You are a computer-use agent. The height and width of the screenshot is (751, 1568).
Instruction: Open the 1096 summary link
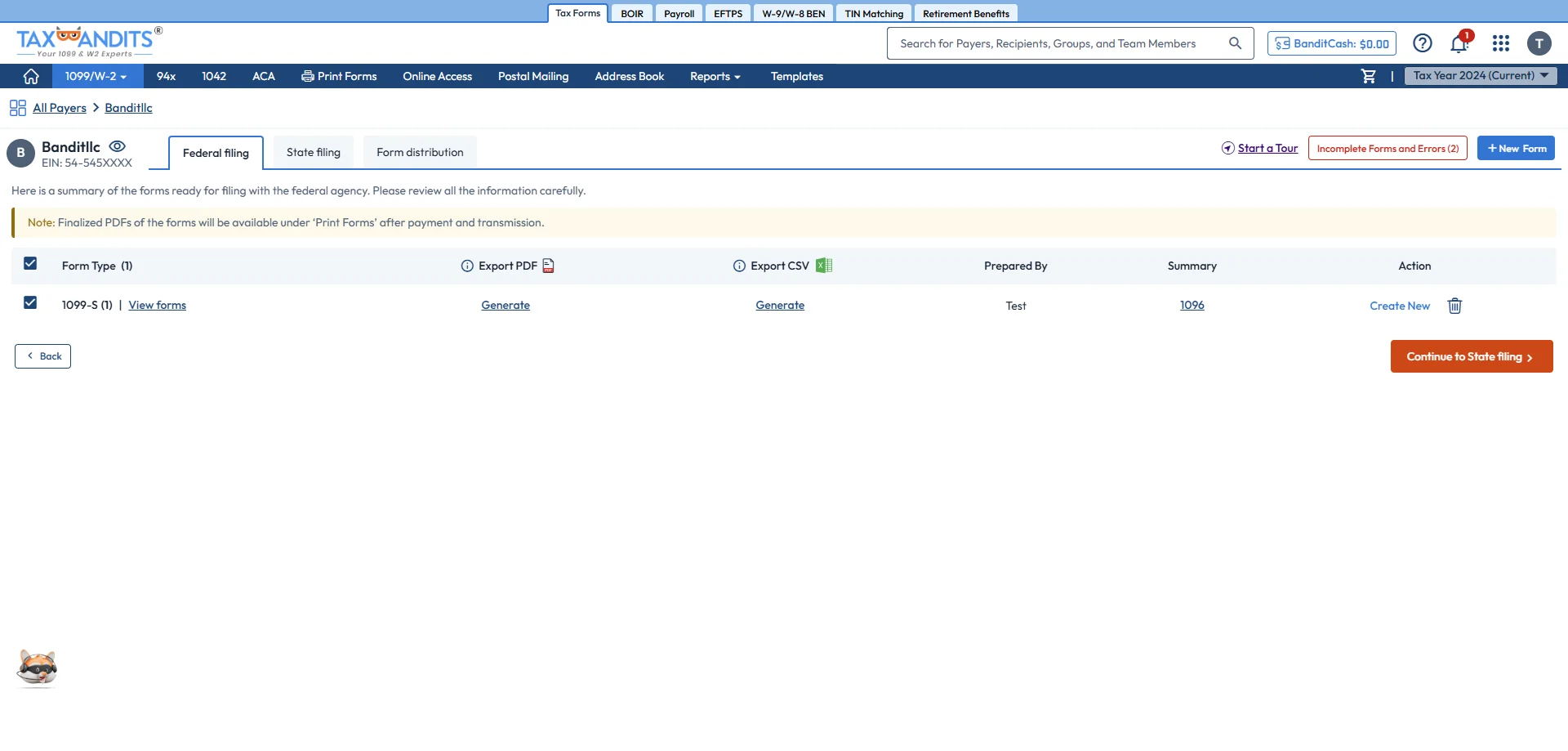click(x=1192, y=305)
